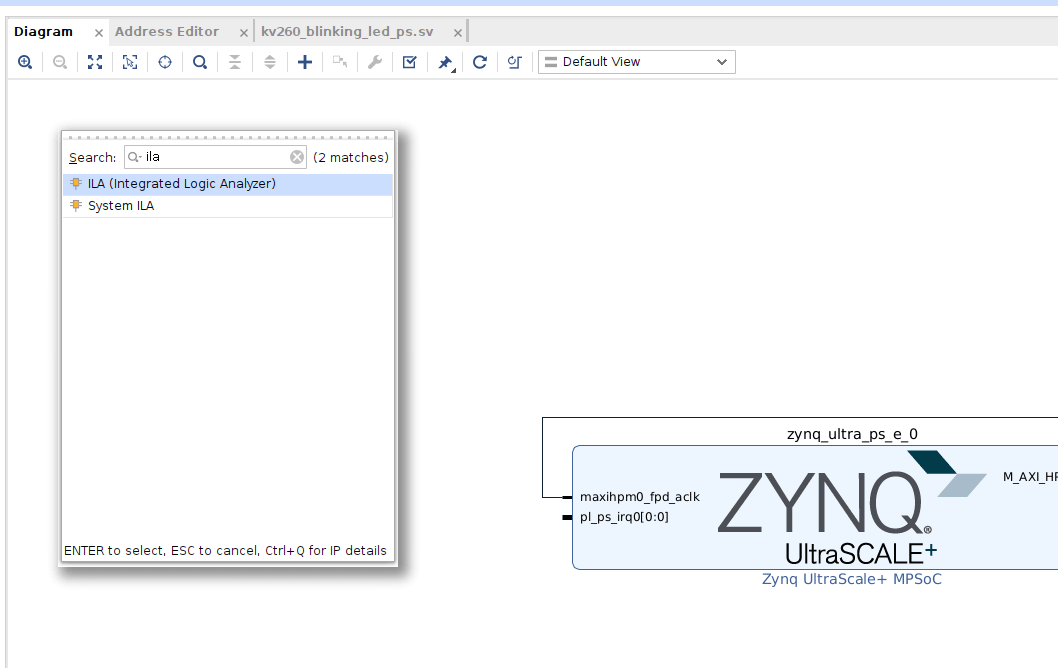Click the '(2 matches)' text
This screenshot has height=668, width=1058.
pyautogui.click(x=351, y=157)
